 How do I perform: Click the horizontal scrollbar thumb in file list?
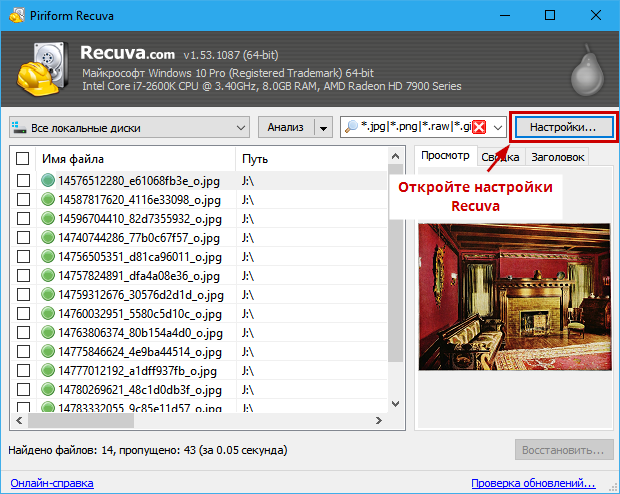click(x=81, y=420)
